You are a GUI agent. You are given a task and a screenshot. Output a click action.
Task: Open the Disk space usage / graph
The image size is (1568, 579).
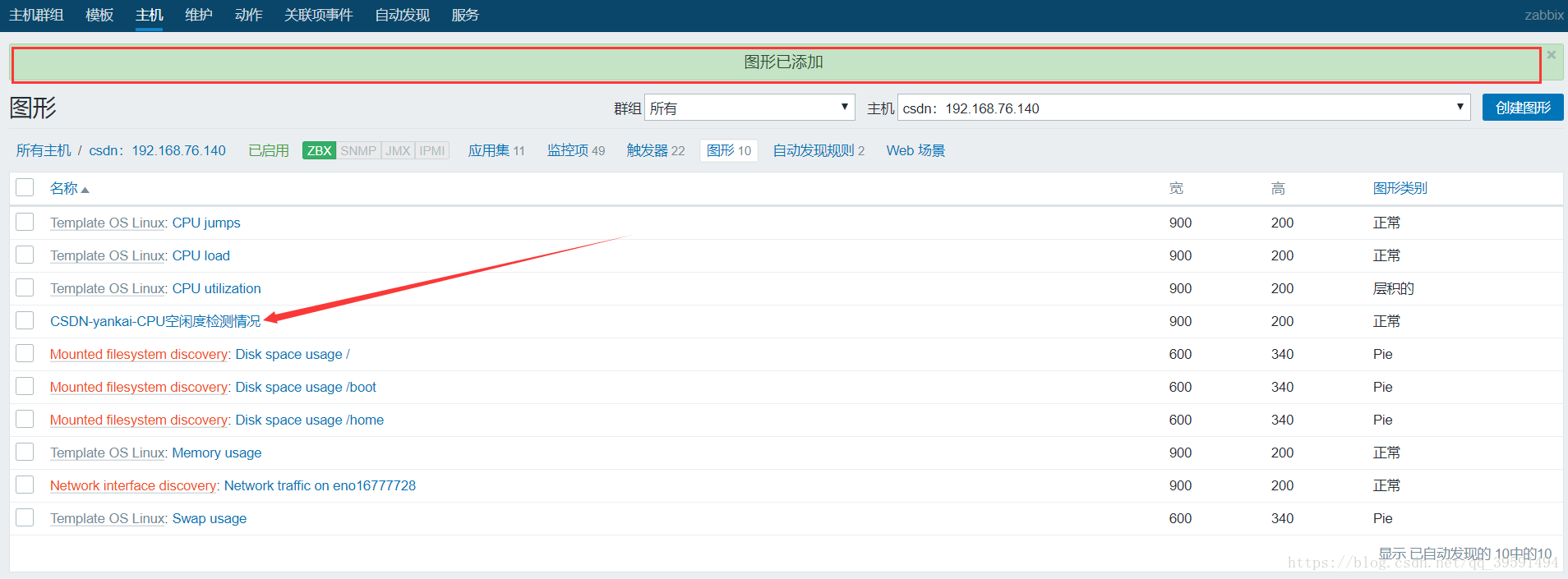293,354
